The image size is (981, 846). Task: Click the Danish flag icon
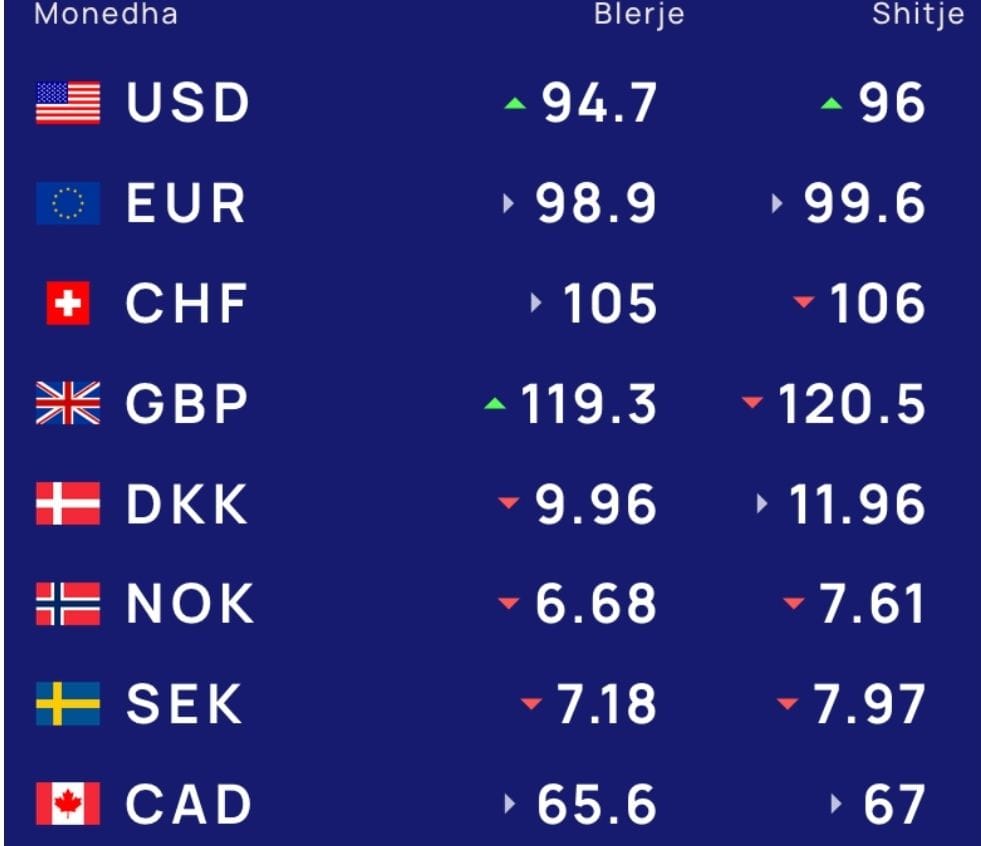pos(68,504)
